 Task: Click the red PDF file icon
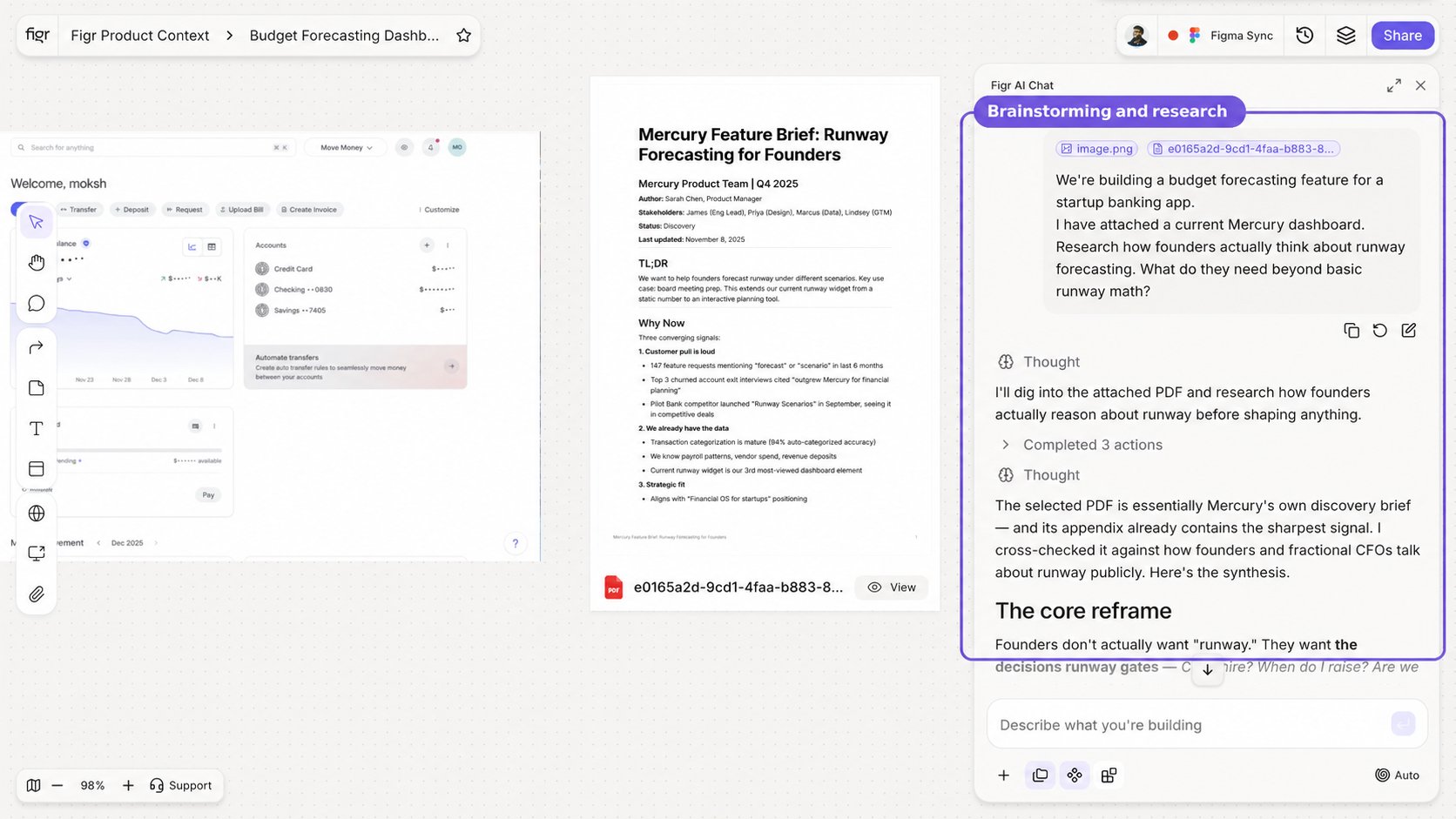click(614, 587)
